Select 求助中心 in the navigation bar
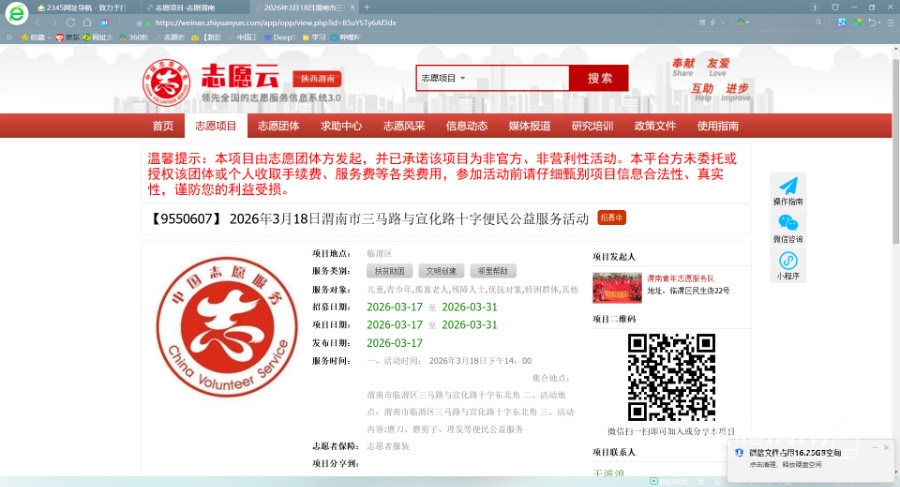The width and height of the screenshot is (900, 487). (341, 126)
